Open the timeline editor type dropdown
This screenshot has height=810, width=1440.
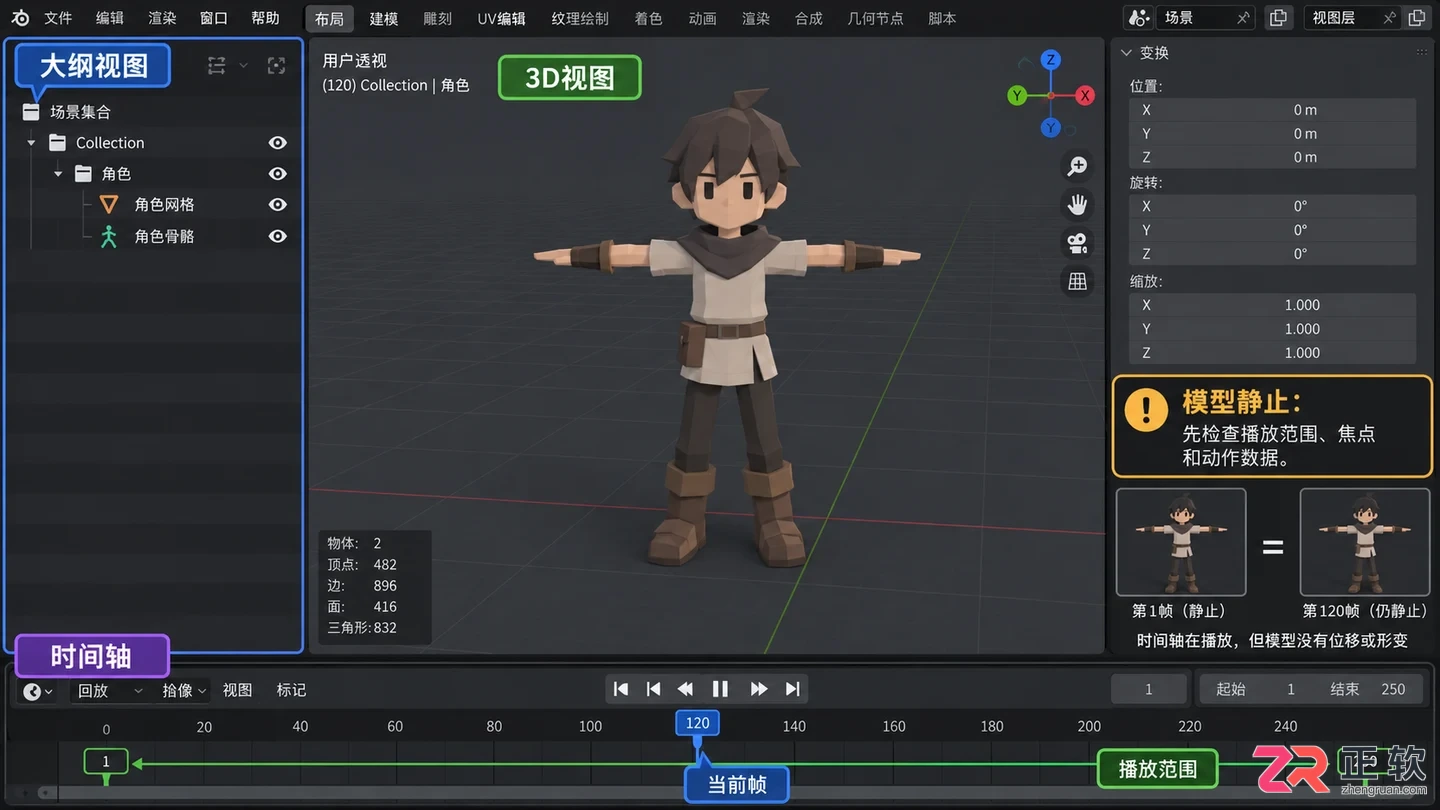point(38,691)
